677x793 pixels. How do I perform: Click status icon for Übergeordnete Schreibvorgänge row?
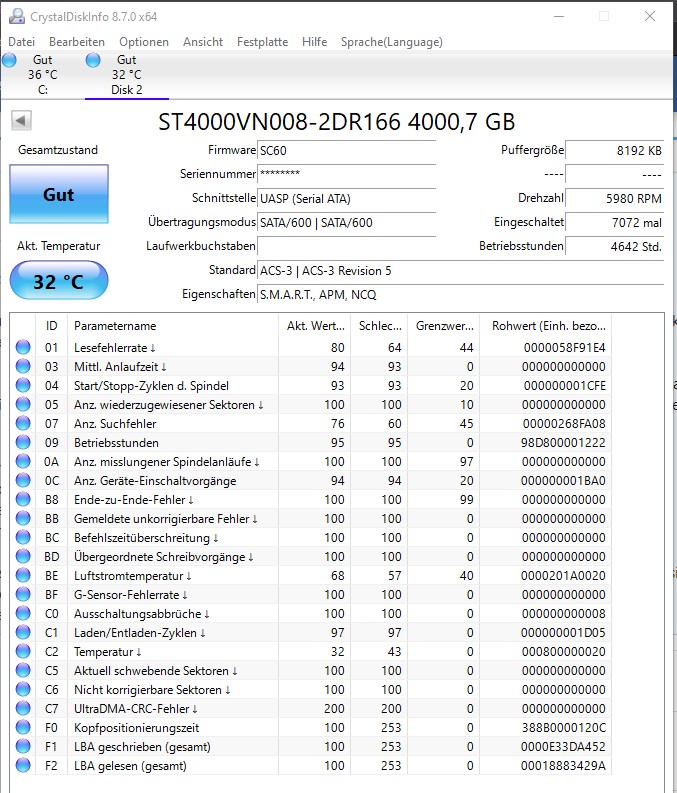23,556
